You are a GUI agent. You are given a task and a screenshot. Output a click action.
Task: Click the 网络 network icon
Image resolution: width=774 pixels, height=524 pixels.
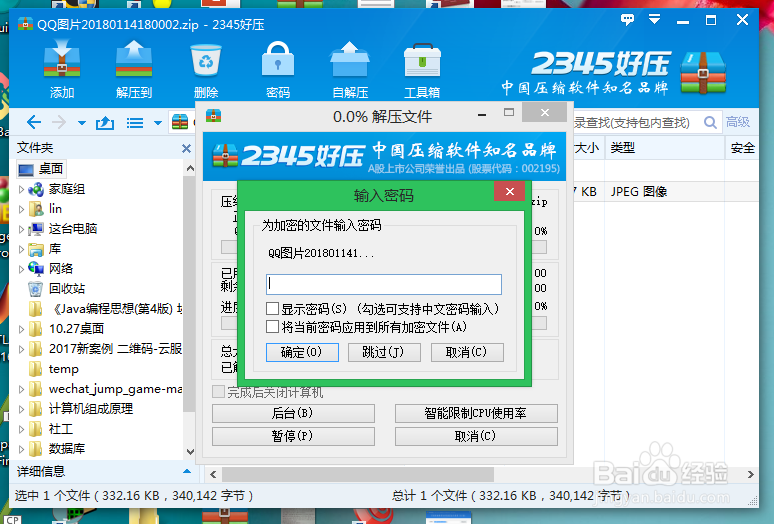pyautogui.click(x=36, y=269)
